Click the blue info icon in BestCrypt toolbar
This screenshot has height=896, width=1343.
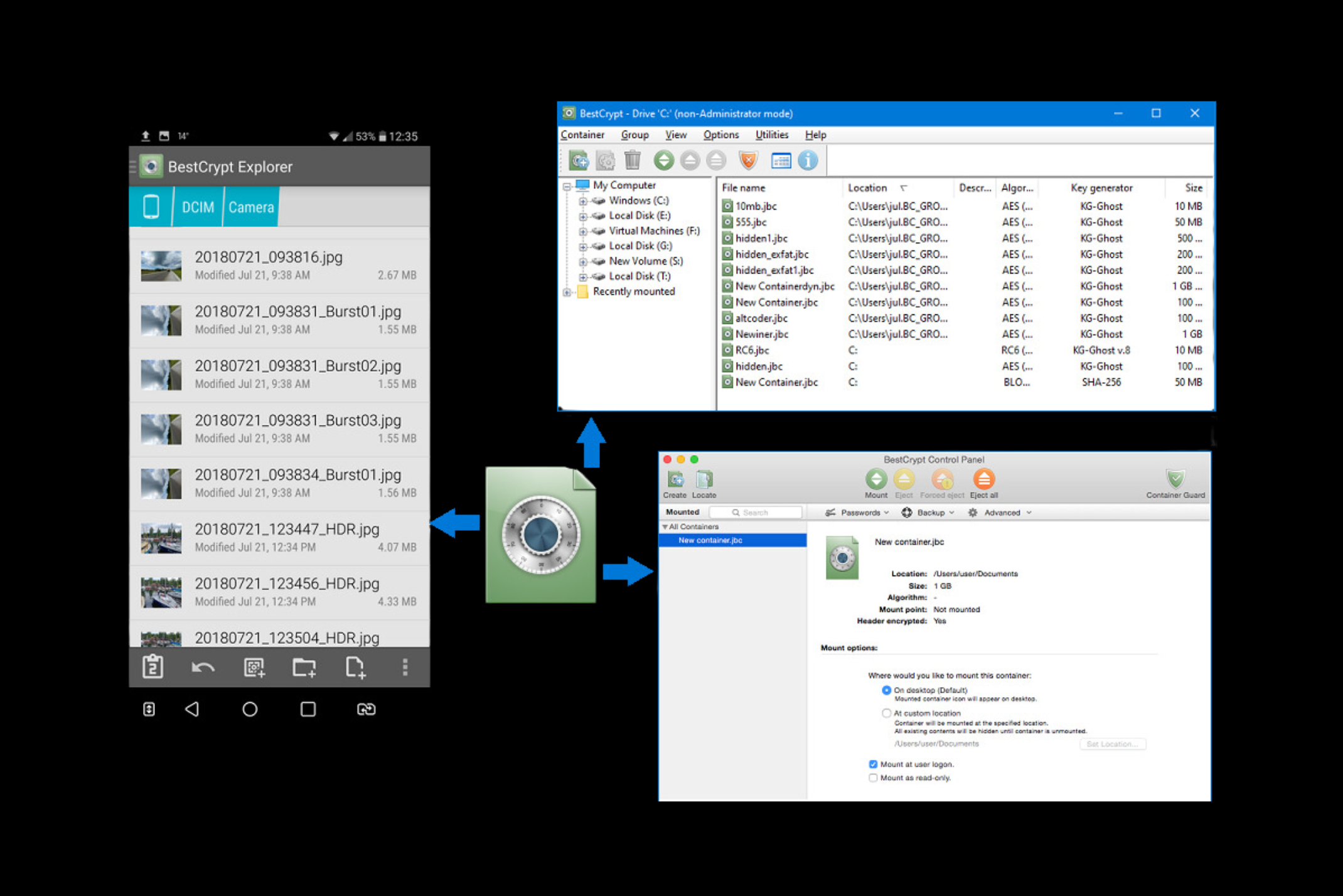coord(808,161)
